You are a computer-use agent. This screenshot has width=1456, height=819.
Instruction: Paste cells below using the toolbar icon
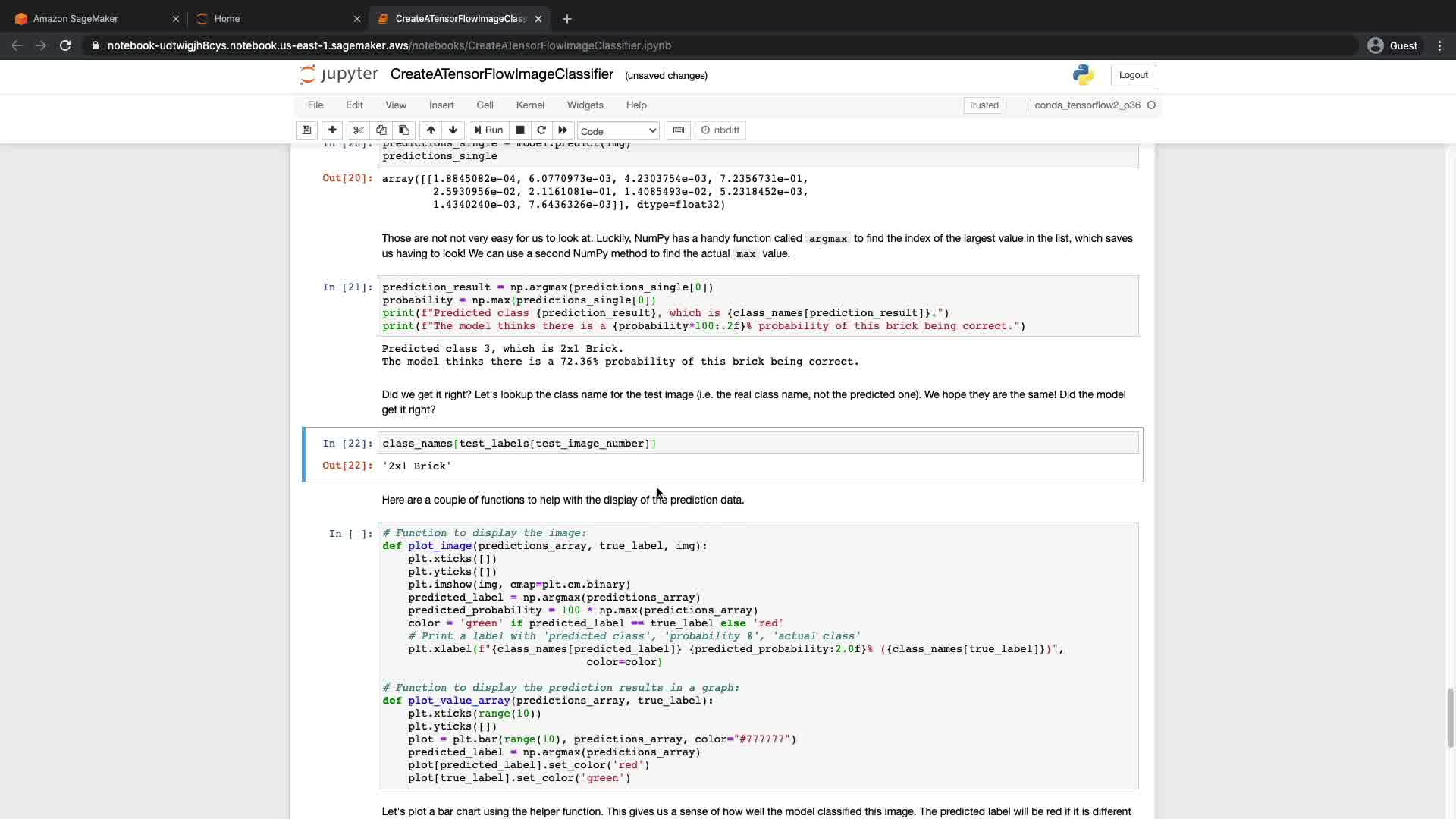(404, 130)
